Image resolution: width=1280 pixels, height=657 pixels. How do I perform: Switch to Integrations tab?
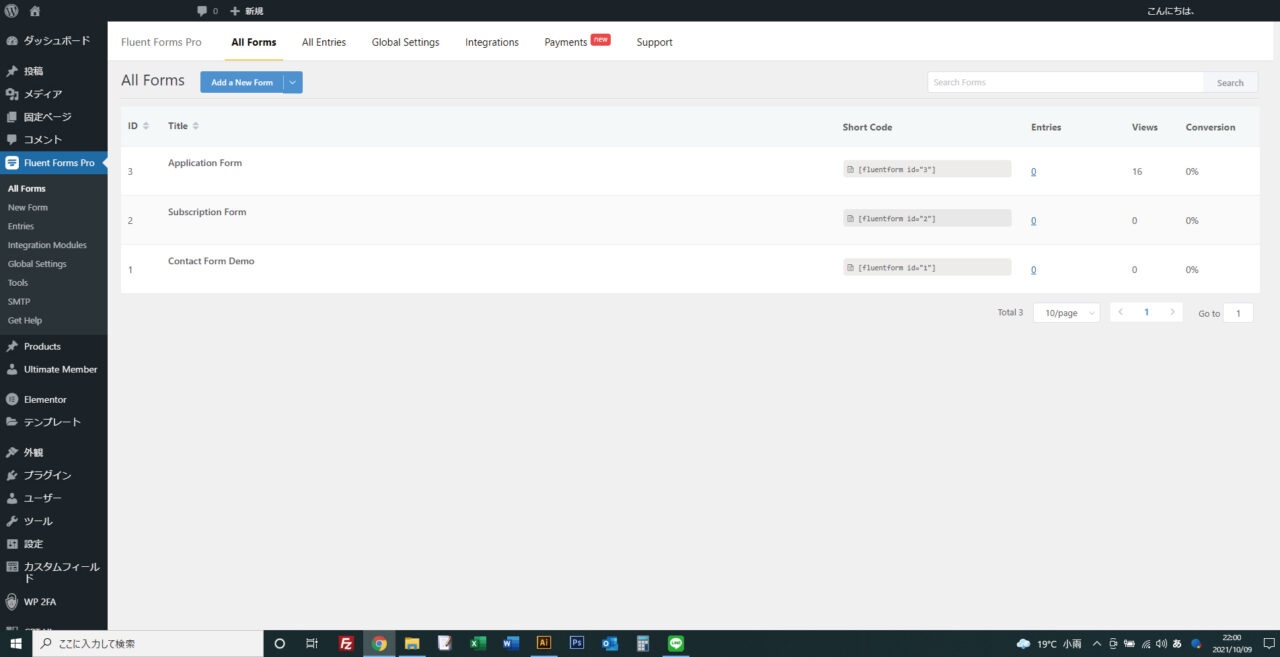click(x=492, y=42)
